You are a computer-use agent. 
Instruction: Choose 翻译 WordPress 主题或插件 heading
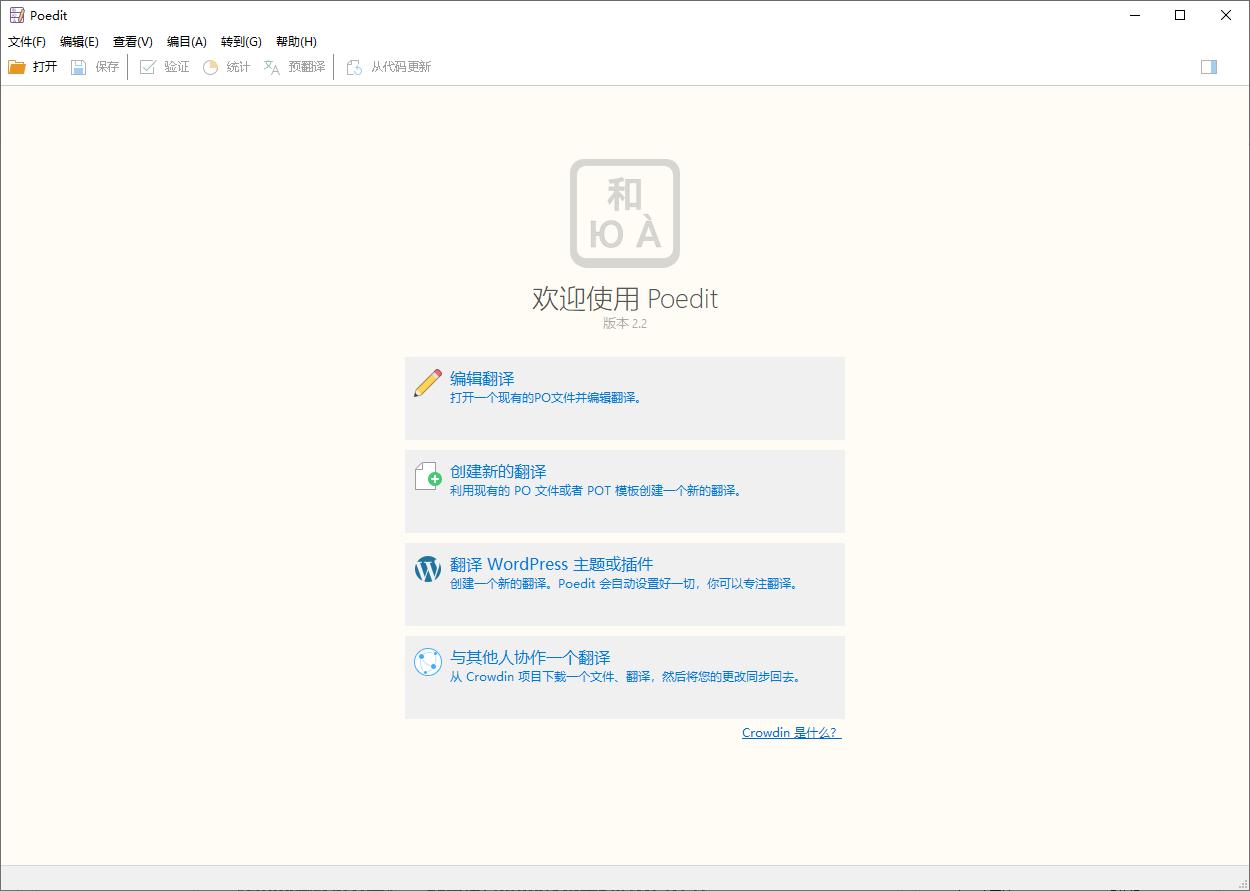(x=551, y=565)
